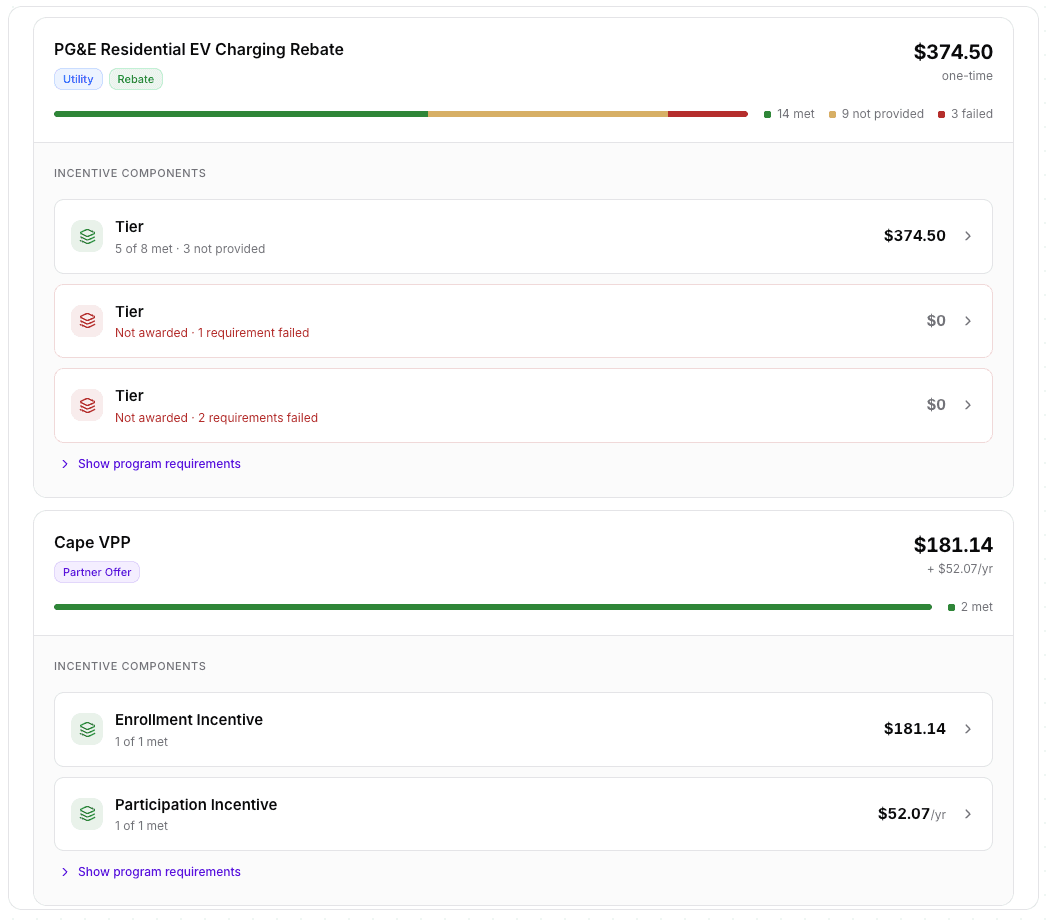Click $0 amount of Tier with 2 requirements failed
The height and width of the screenshot is (923, 1048).
pyautogui.click(x=936, y=405)
